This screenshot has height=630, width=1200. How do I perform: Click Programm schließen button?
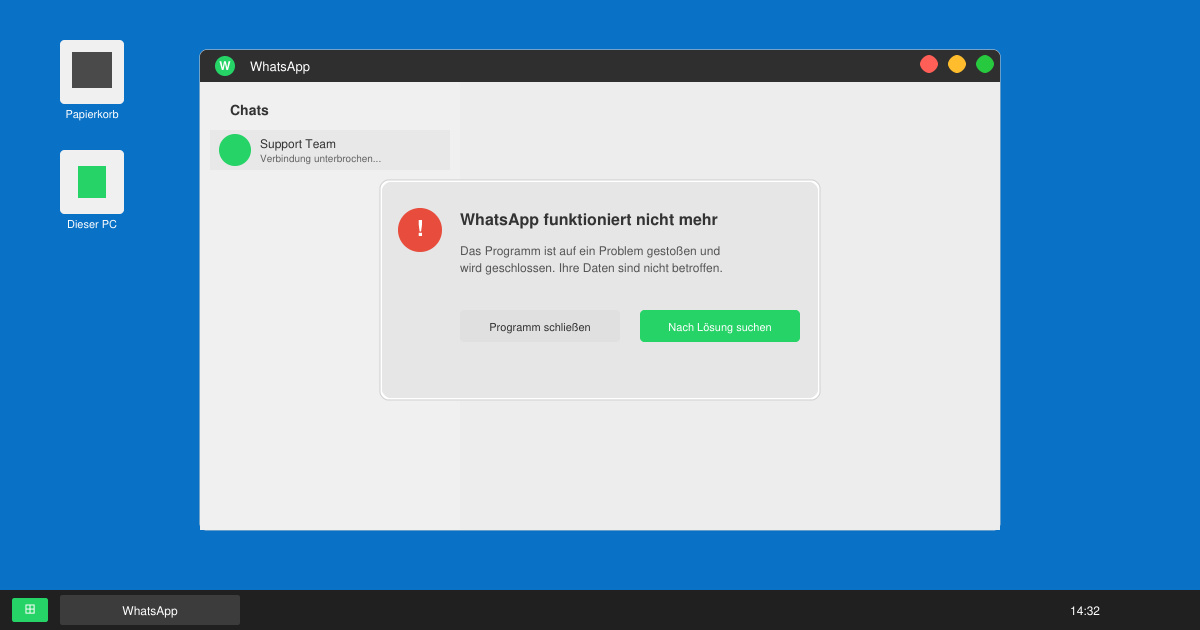(x=540, y=326)
